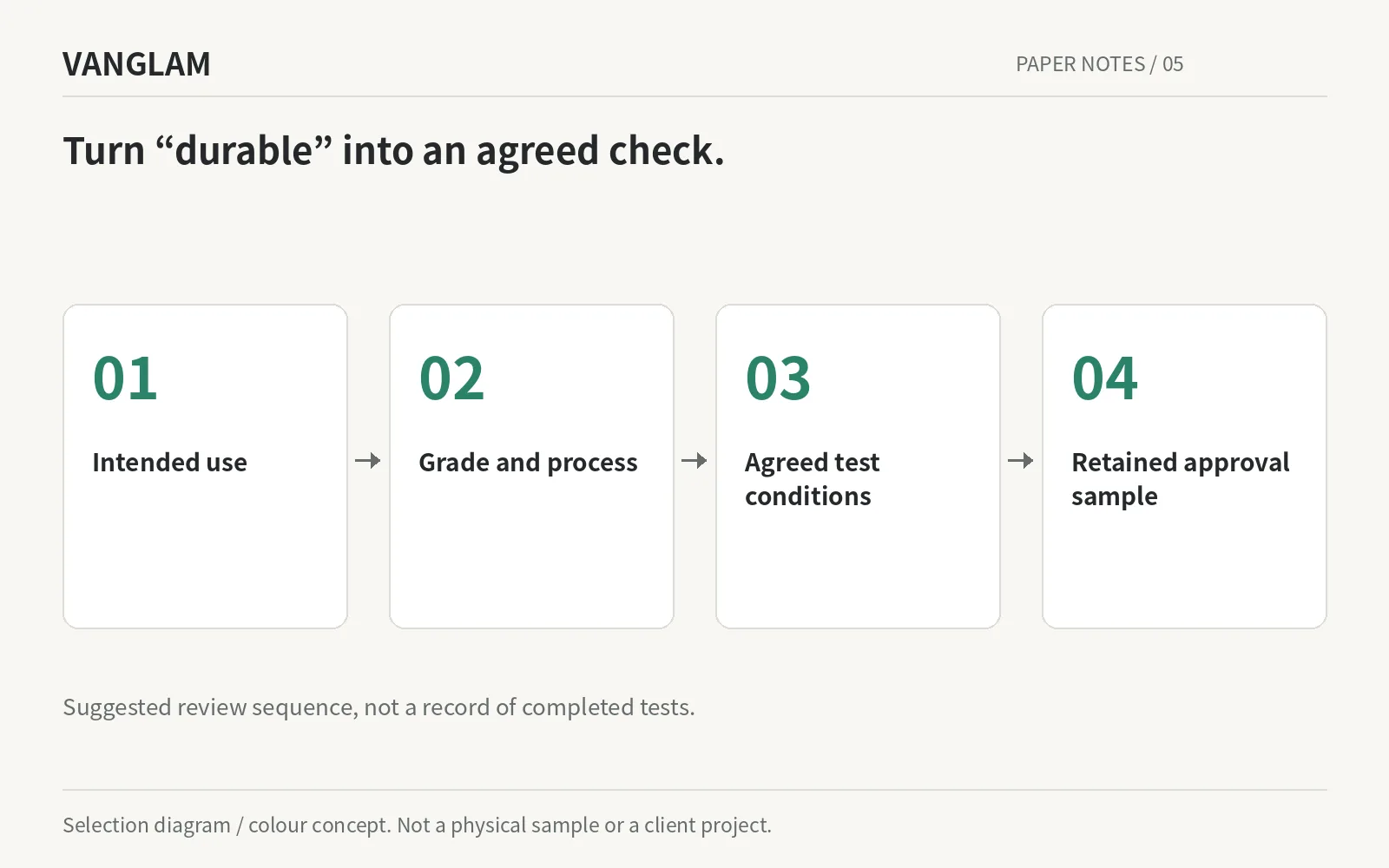1389x868 pixels.
Task: Click the headline about an agreed check
Action: [x=393, y=151]
